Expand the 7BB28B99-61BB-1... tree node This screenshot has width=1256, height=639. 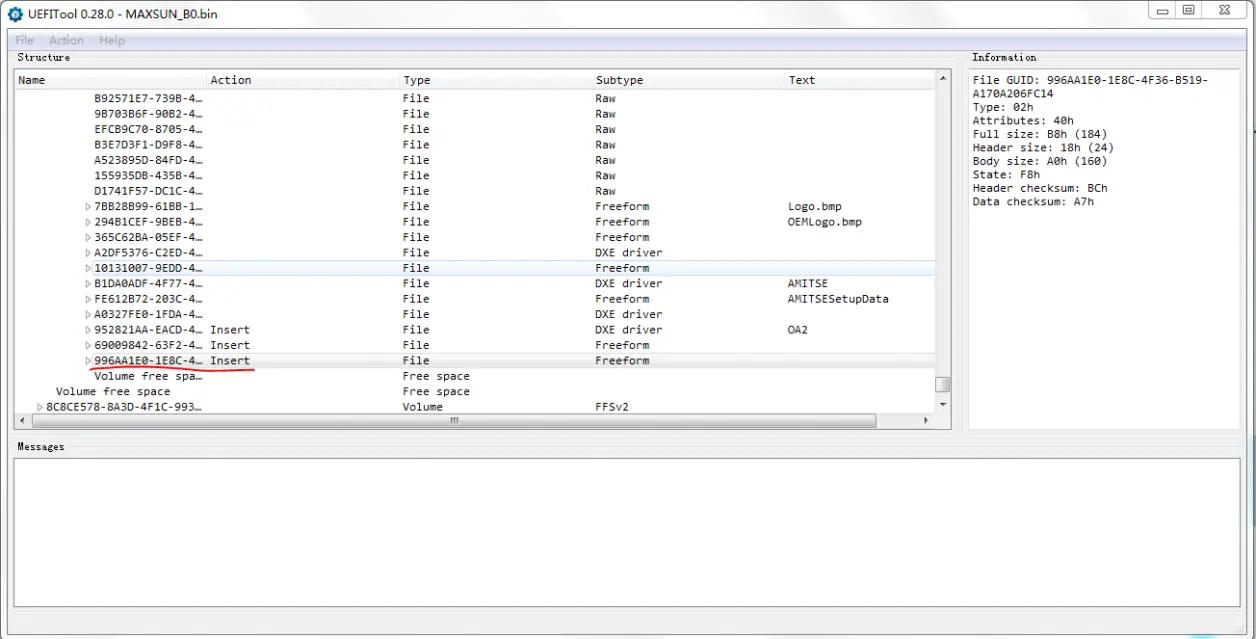88,207
